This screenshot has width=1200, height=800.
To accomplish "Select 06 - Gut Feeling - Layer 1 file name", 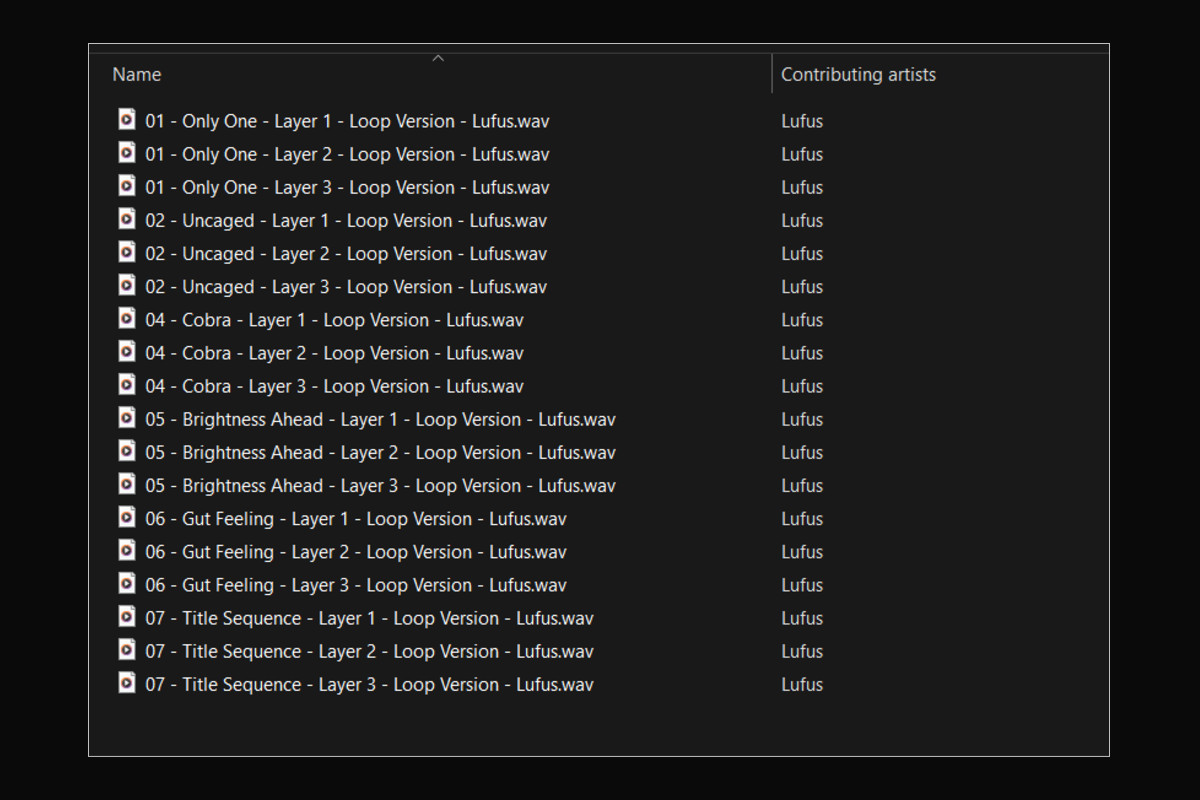I will point(356,519).
